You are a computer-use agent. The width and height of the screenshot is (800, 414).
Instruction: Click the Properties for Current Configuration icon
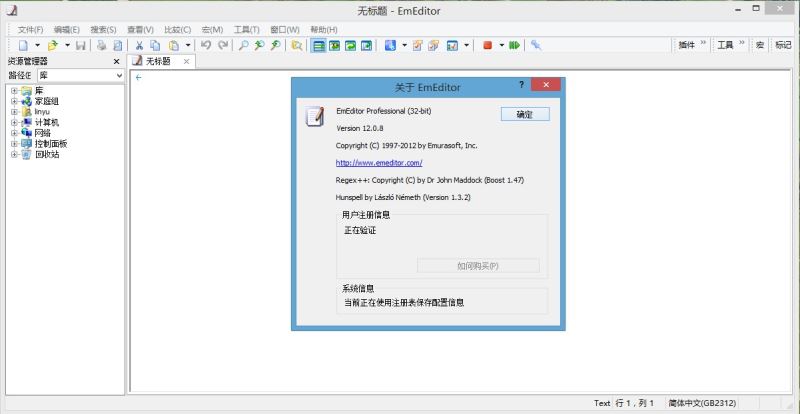click(x=417, y=45)
